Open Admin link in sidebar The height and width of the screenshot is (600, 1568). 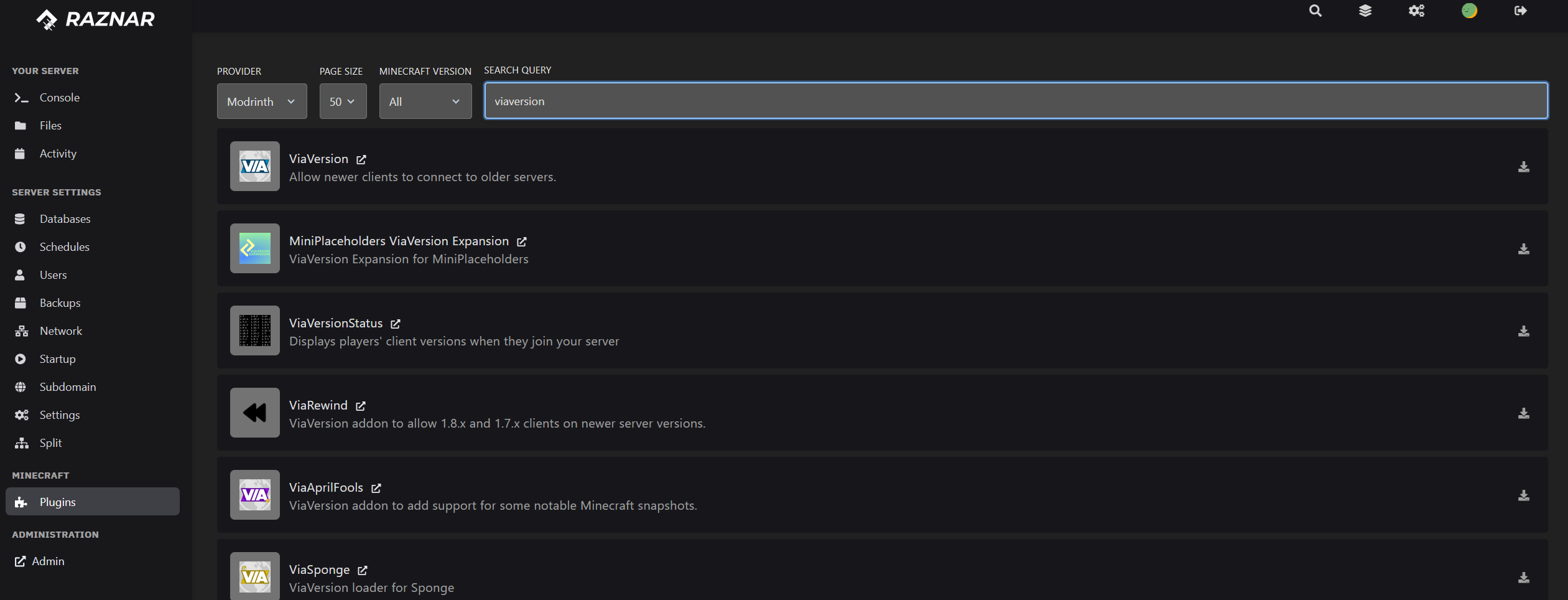(x=40, y=561)
